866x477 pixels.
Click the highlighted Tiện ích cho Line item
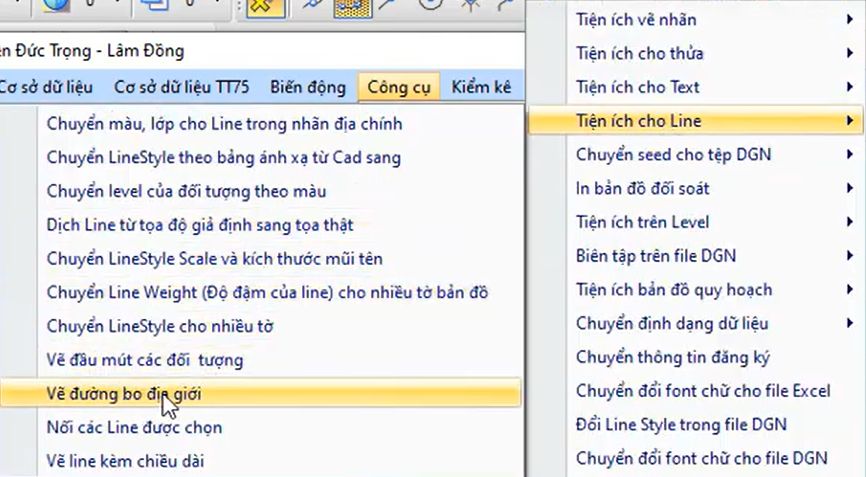tap(696, 120)
